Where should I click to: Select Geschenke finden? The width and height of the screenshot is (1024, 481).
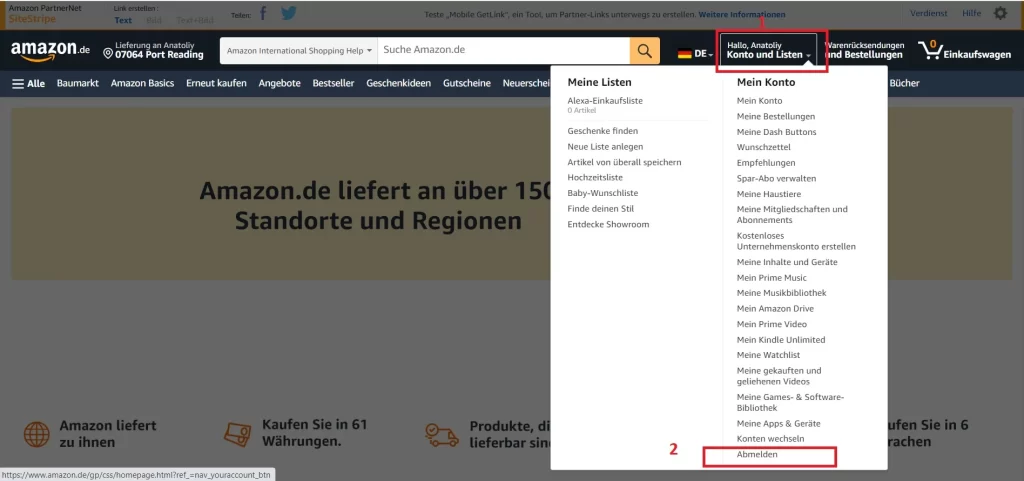603,131
